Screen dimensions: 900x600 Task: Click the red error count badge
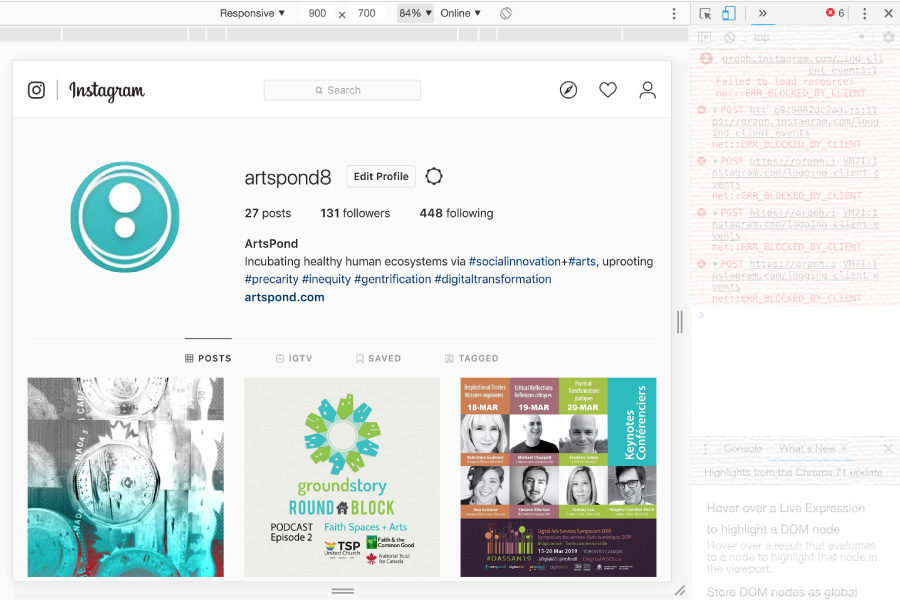tap(835, 13)
